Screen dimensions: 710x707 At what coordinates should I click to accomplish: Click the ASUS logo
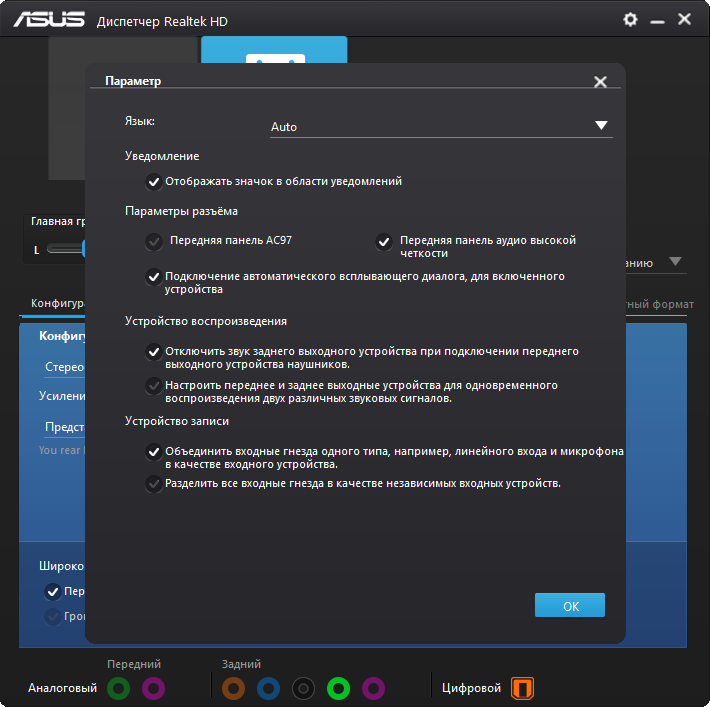pos(49,20)
